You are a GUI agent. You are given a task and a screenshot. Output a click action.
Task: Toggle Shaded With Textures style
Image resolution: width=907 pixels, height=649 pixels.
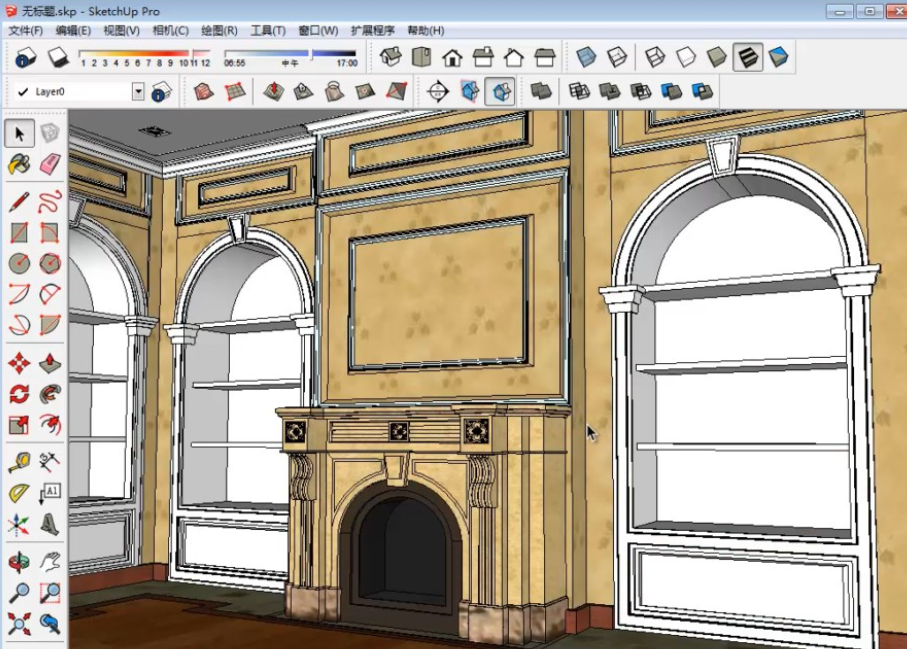pyautogui.click(x=747, y=57)
